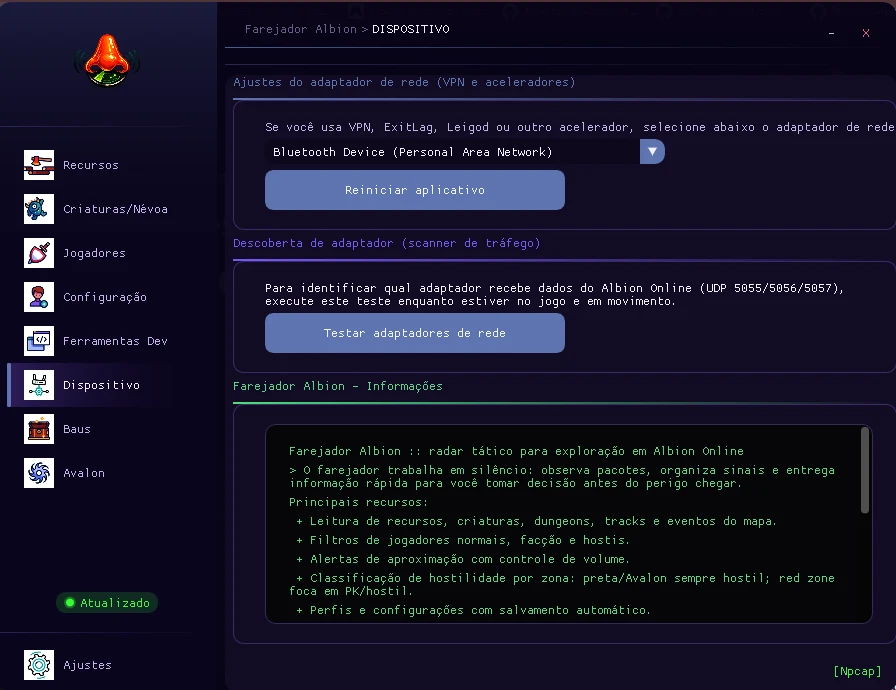Click line 'Filtros de jogadores normais'
896x690 pixels.
tap(463, 540)
